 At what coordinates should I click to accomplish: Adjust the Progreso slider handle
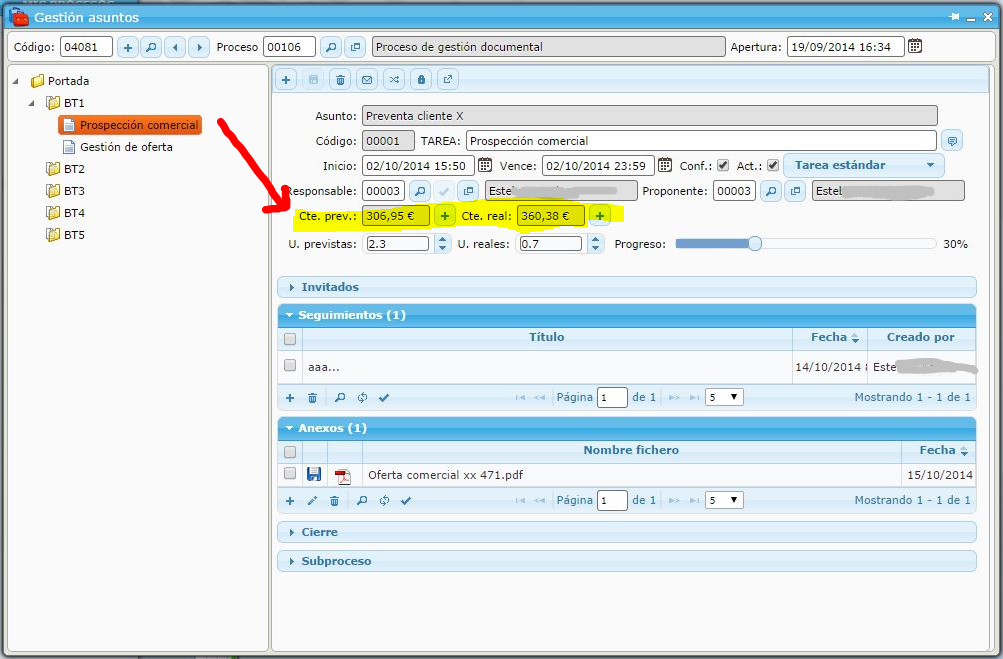tap(755, 244)
